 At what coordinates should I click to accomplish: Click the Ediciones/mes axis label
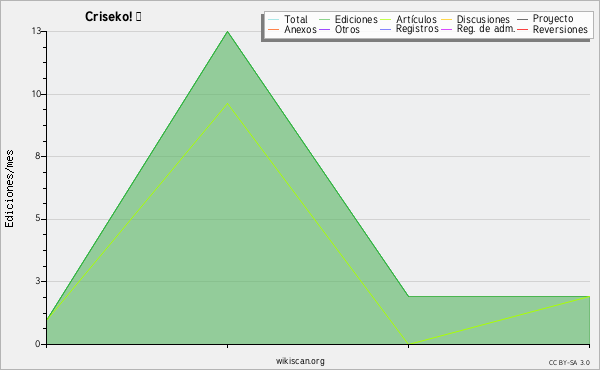(x=9, y=188)
